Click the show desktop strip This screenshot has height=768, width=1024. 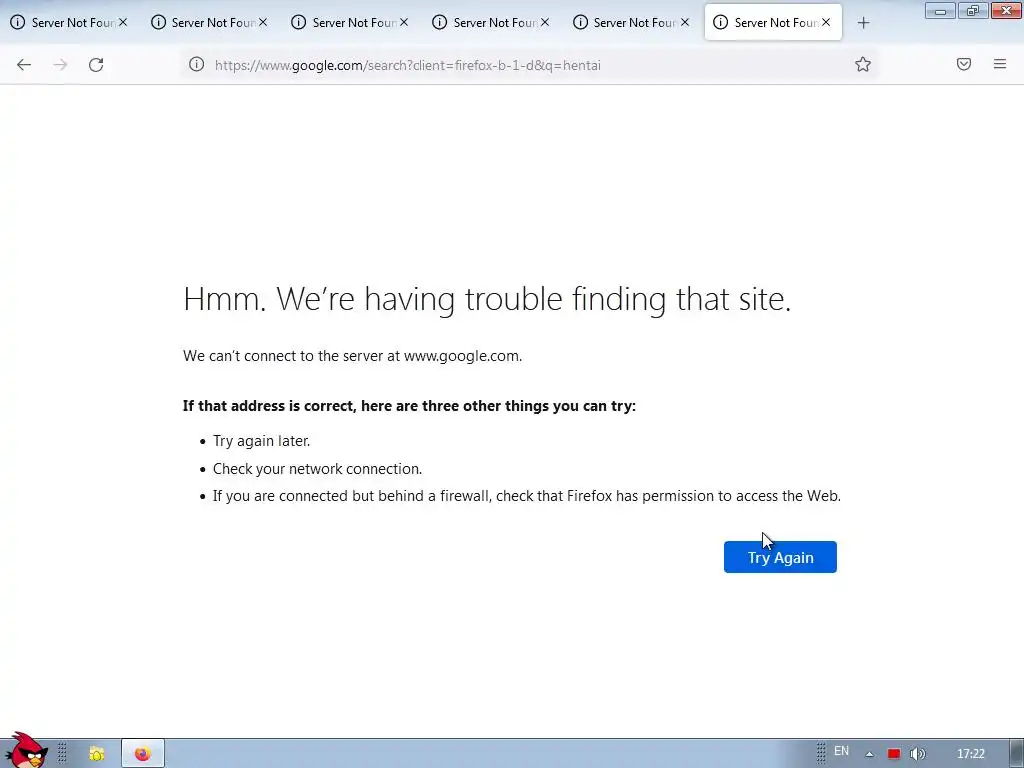(1017, 754)
